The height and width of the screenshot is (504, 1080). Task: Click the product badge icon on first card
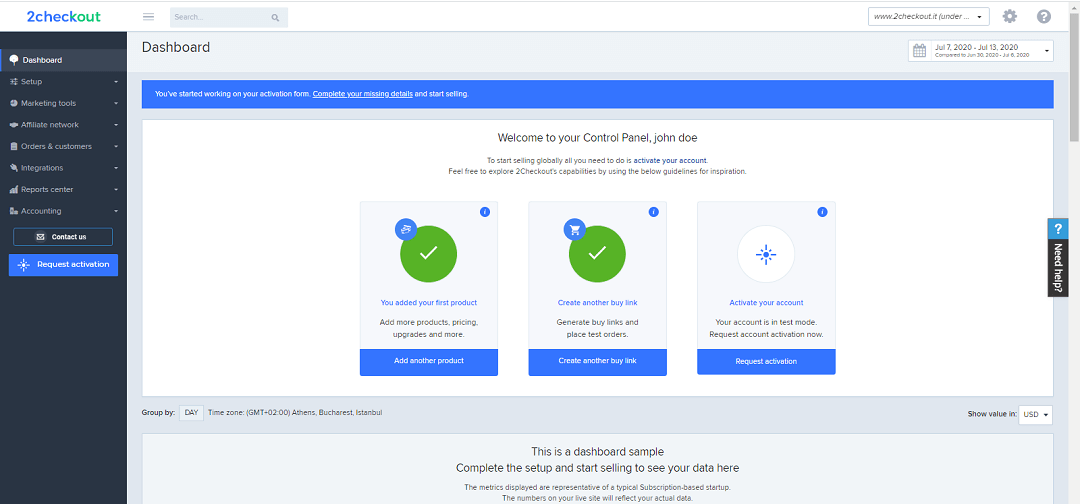click(406, 229)
